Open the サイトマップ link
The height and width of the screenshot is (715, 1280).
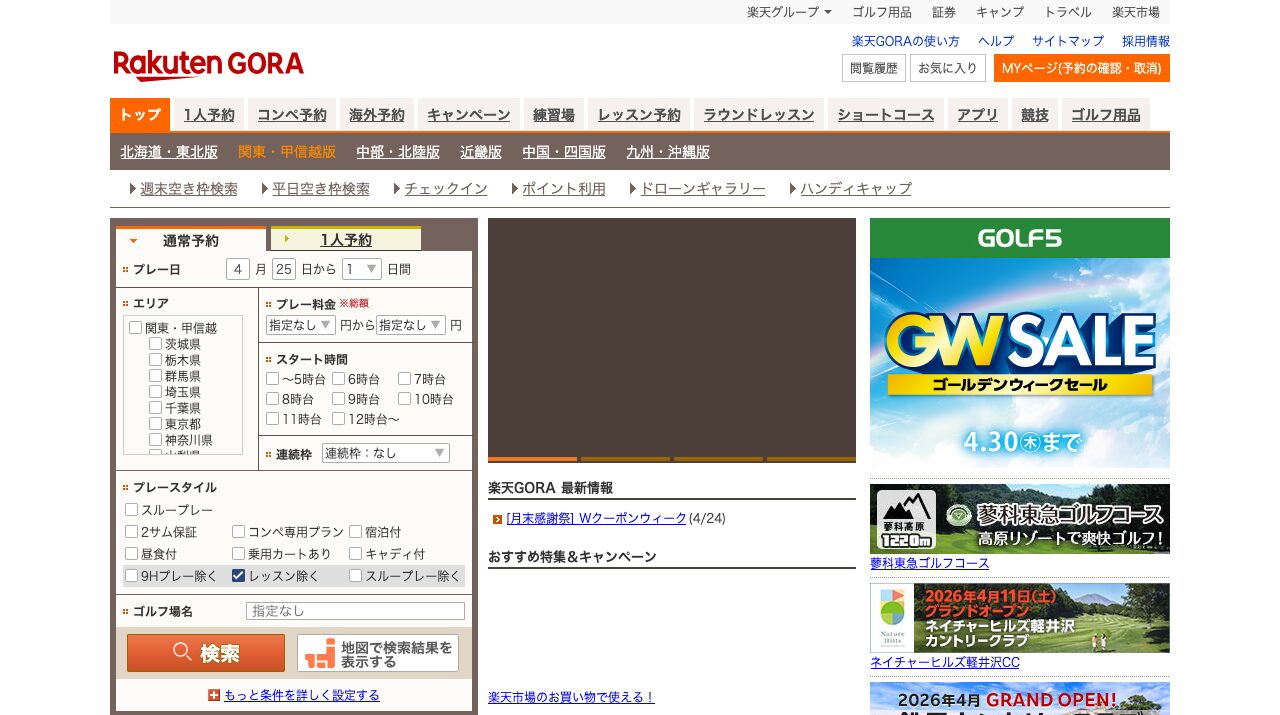[x=1068, y=41]
